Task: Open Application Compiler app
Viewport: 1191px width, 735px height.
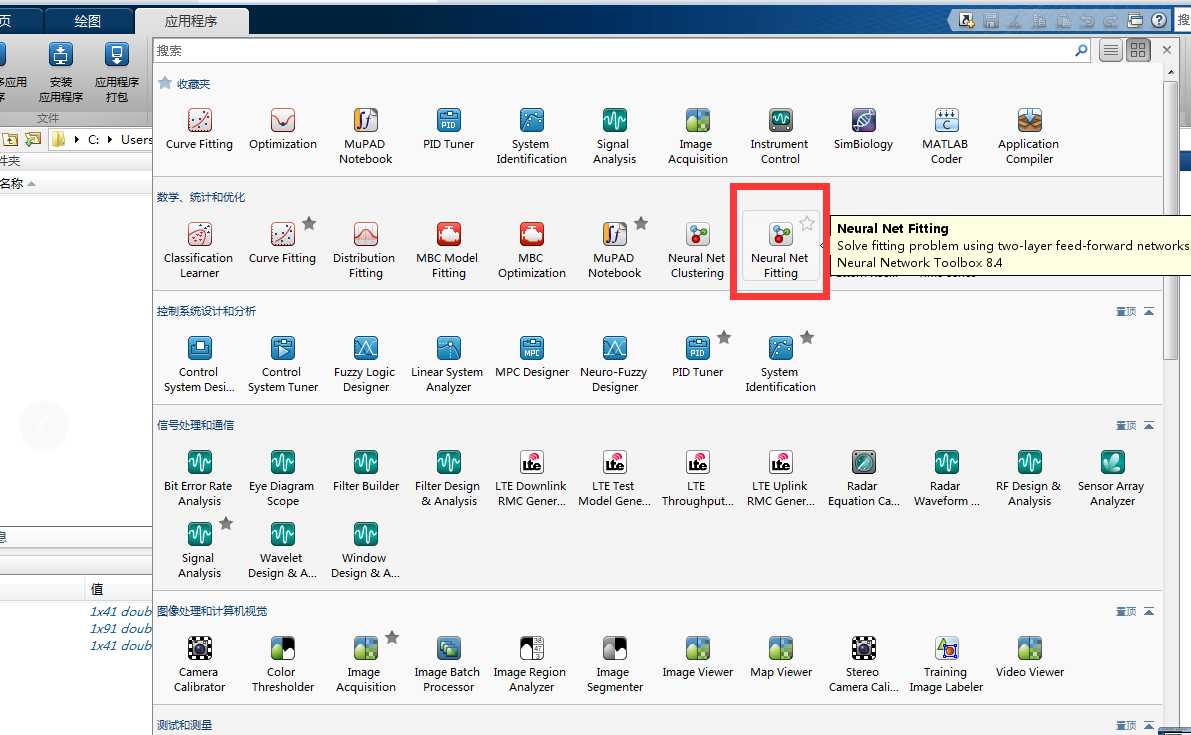Action: coord(1029,137)
